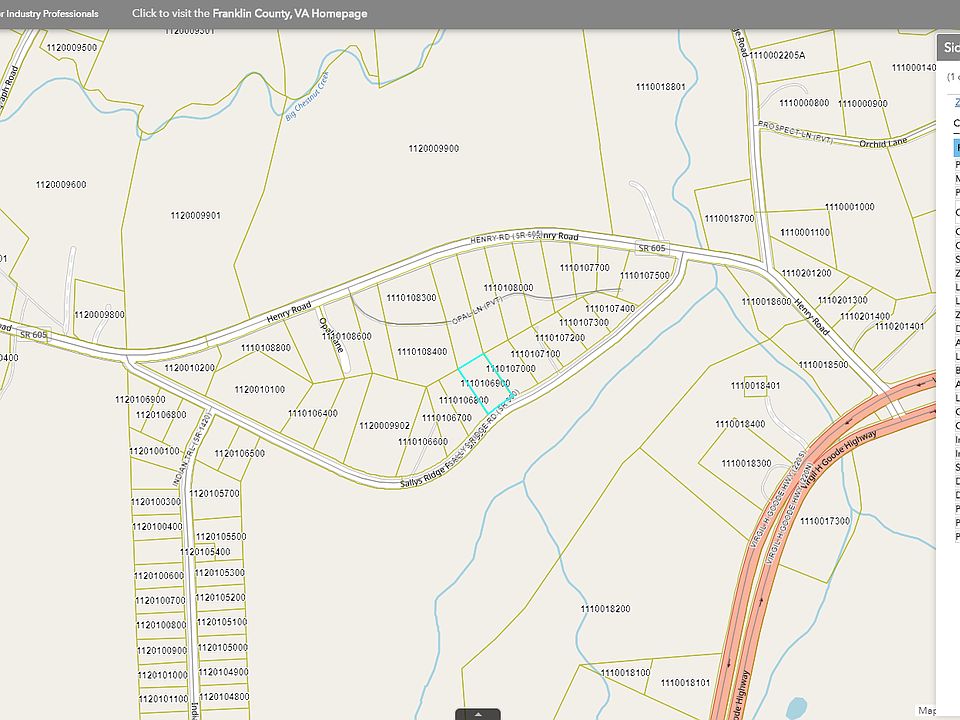This screenshot has width=960, height=720.
Task: Select parcel 1110018801 on the map
Action: [659, 87]
